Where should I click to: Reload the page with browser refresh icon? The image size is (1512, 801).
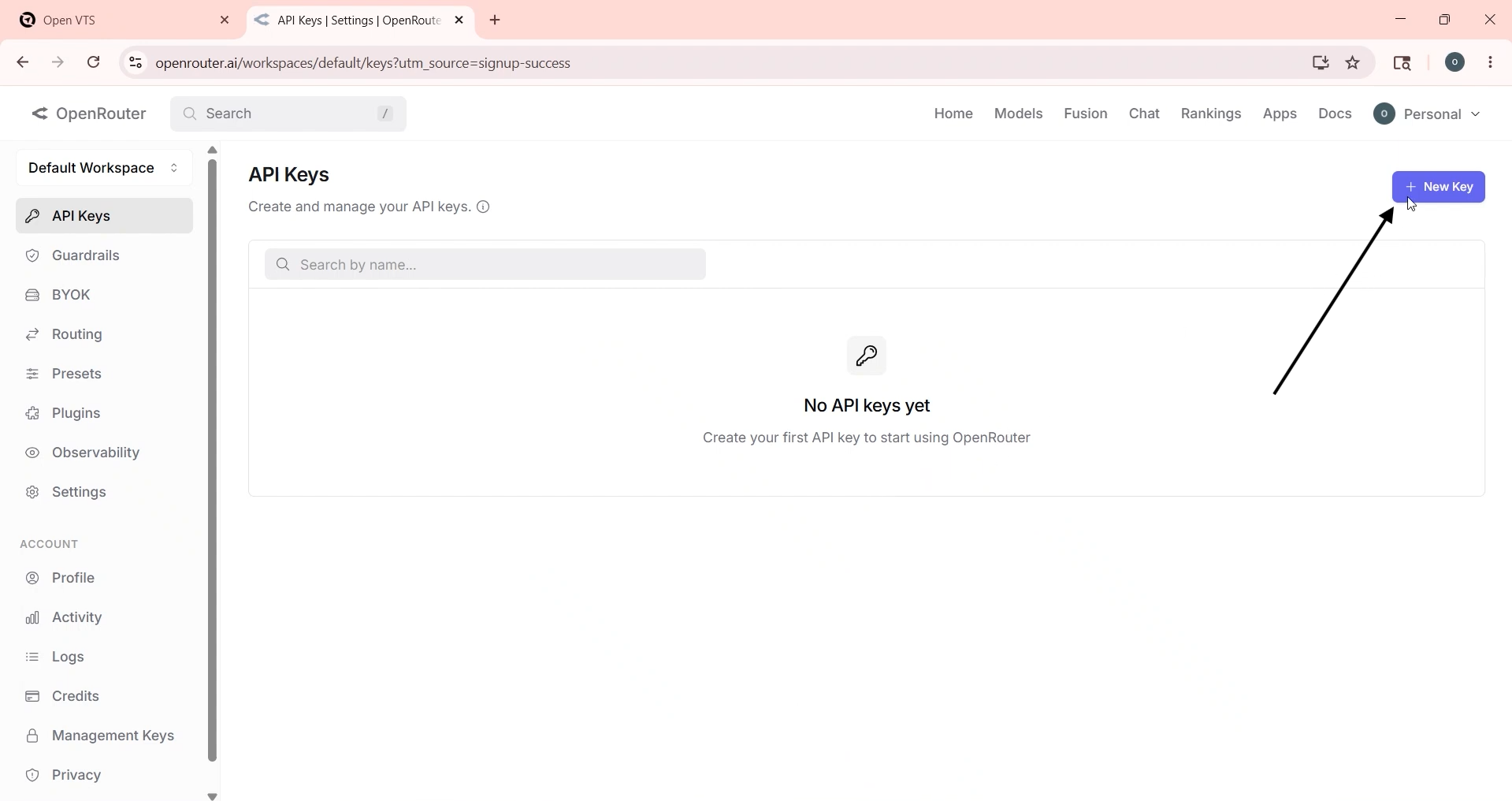coord(94,62)
